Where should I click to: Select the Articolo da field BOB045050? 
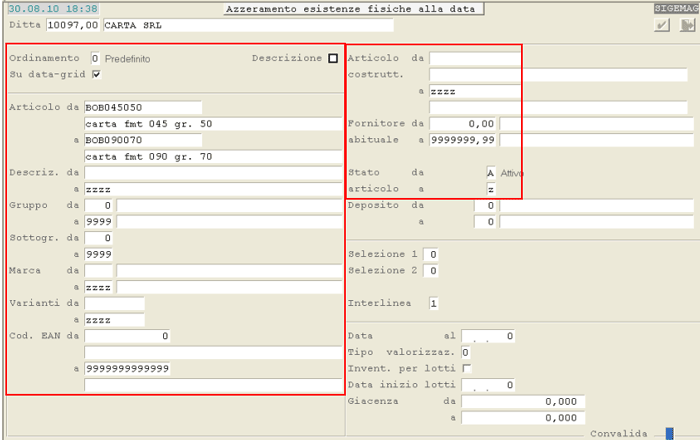pos(143,107)
